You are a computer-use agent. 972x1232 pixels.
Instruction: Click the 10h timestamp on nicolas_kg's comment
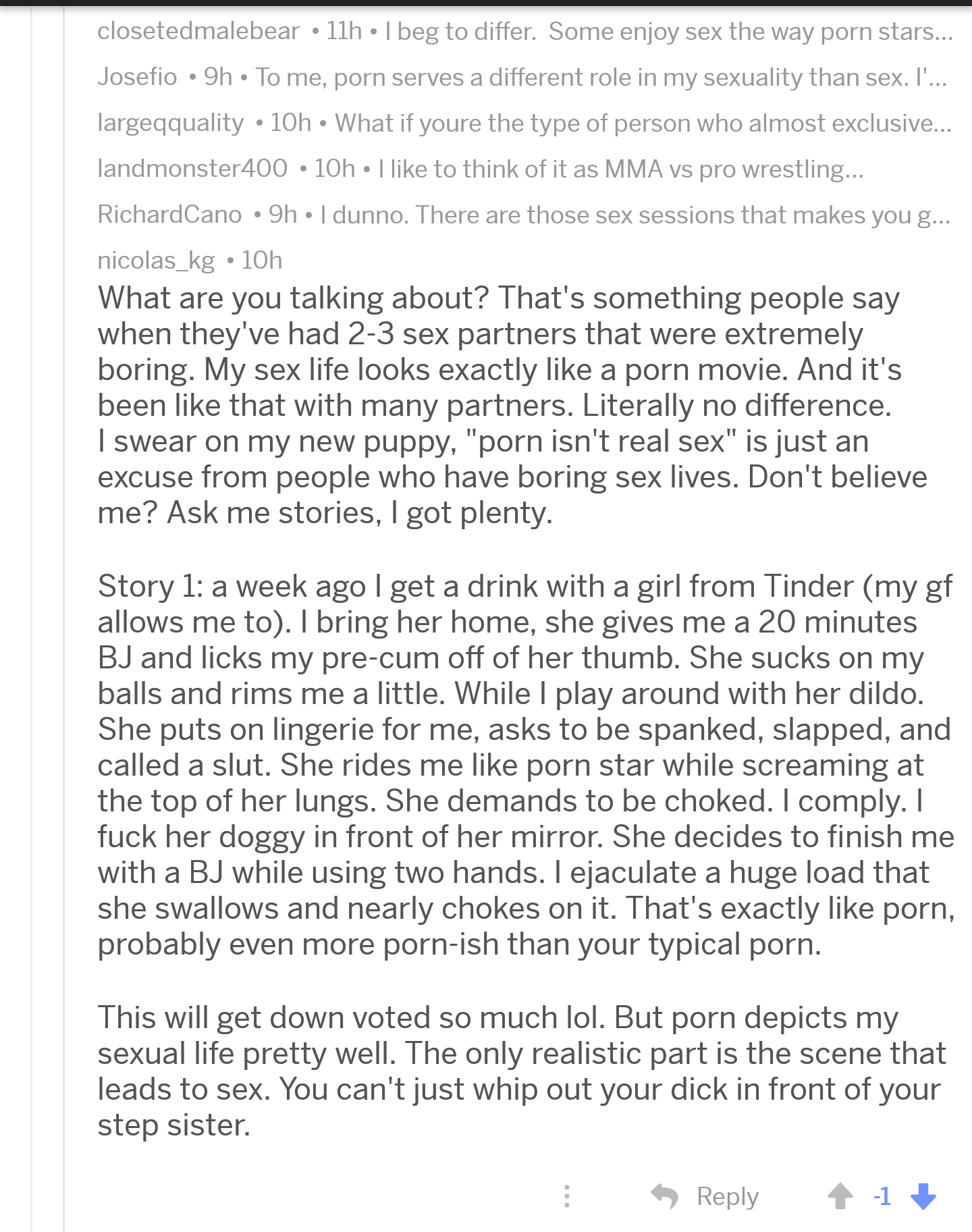pos(265,260)
